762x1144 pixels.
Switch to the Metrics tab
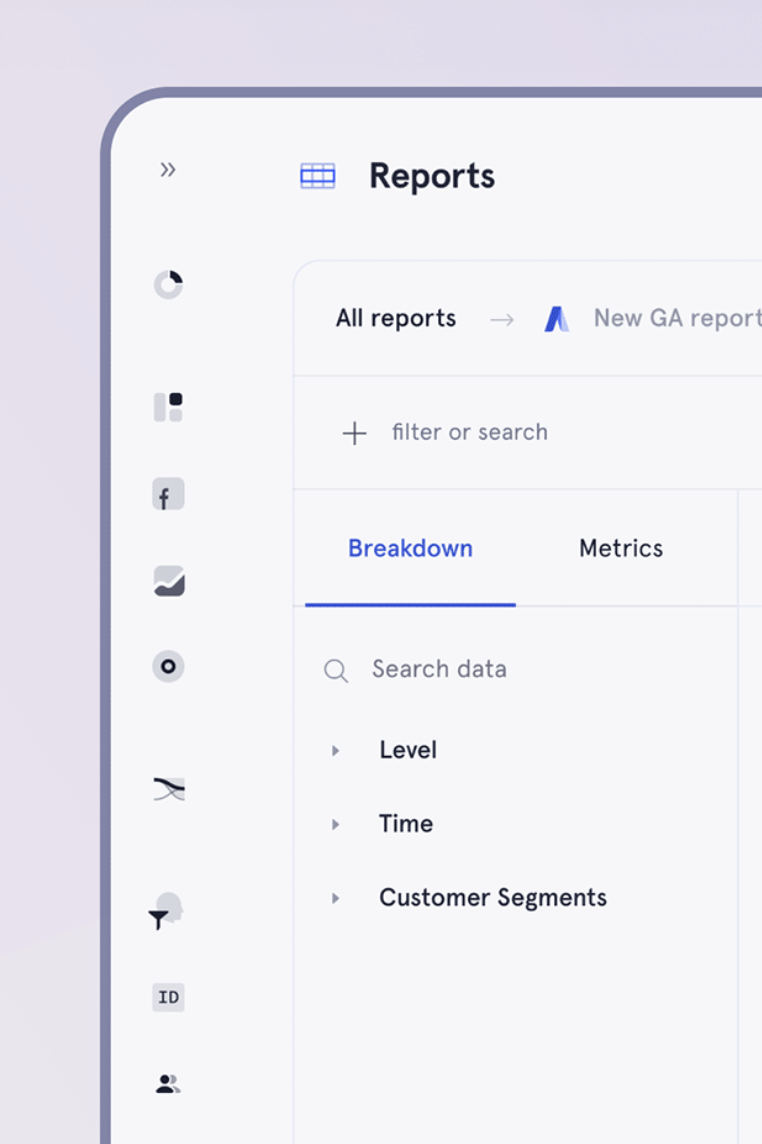[x=621, y=548]
